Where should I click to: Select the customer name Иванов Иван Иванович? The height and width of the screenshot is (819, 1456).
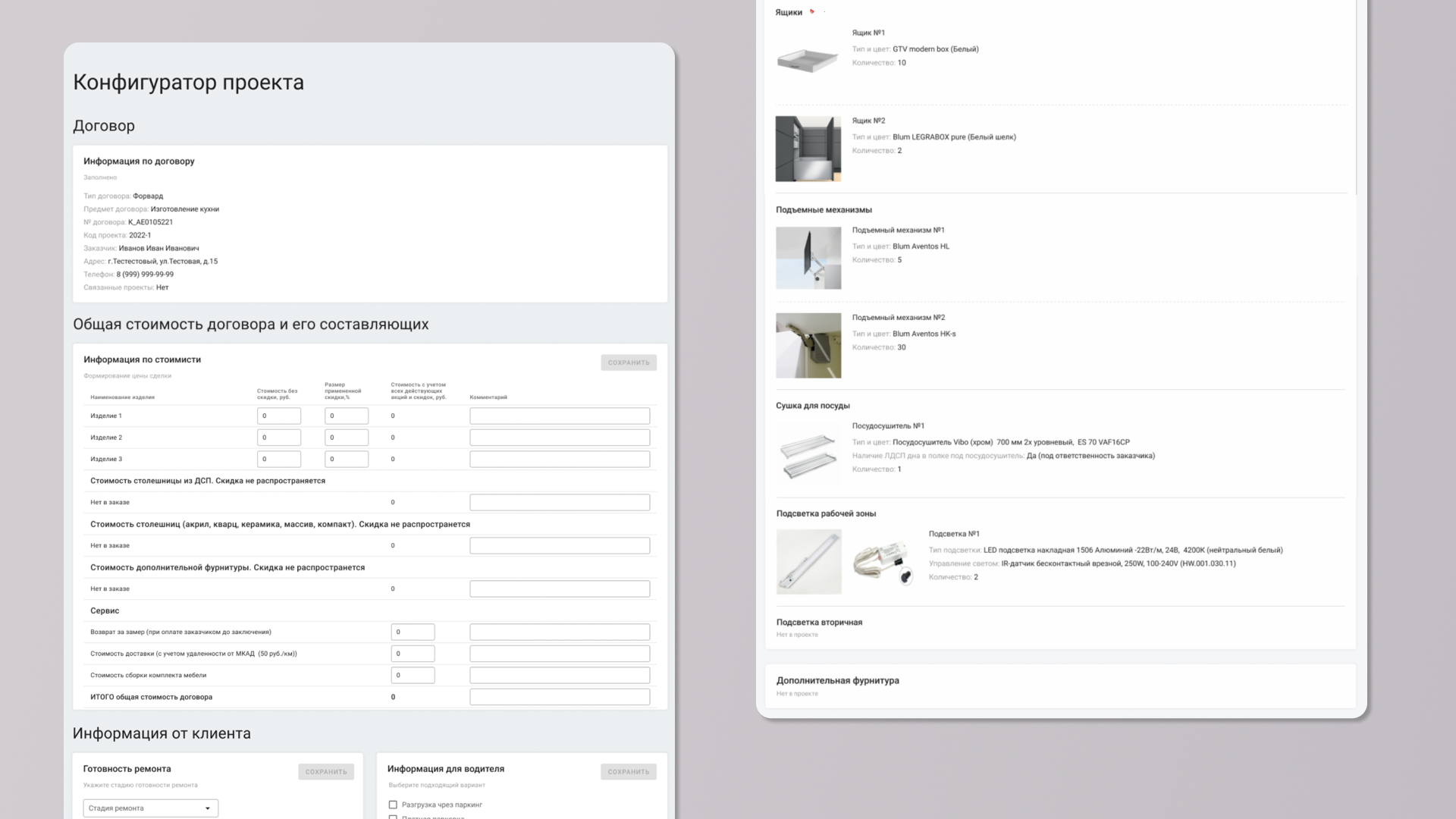159,248
